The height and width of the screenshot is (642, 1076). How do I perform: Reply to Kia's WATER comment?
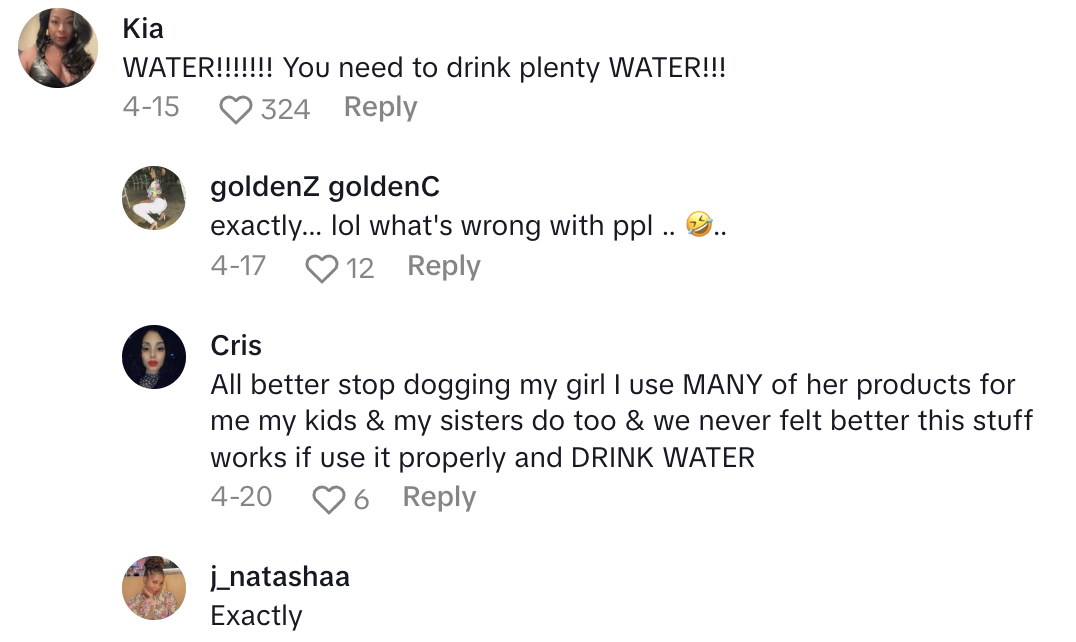click(x=380, y=108)
